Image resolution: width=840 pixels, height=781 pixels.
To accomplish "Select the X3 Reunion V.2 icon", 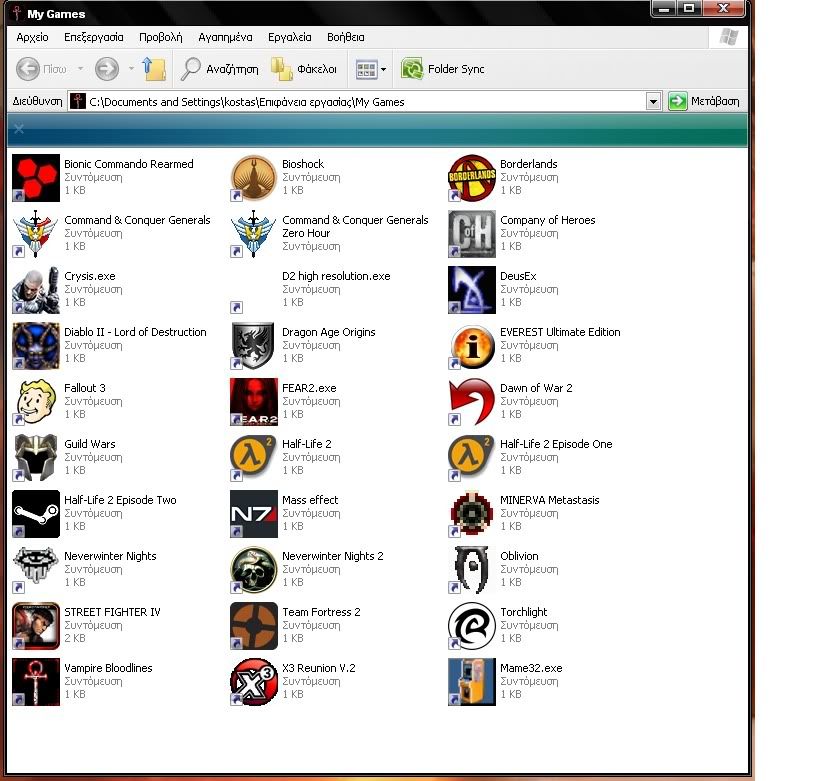I will [x=254, y=682].
